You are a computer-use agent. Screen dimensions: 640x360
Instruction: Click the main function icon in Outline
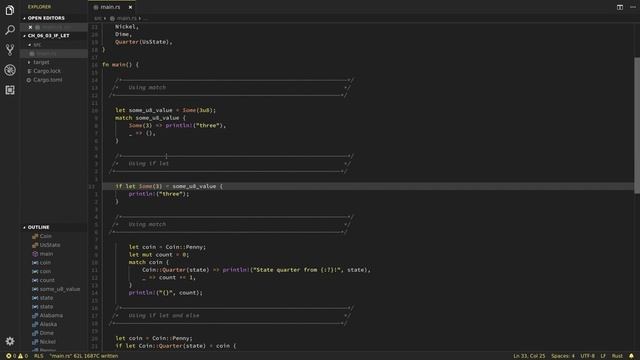[35, 253]
